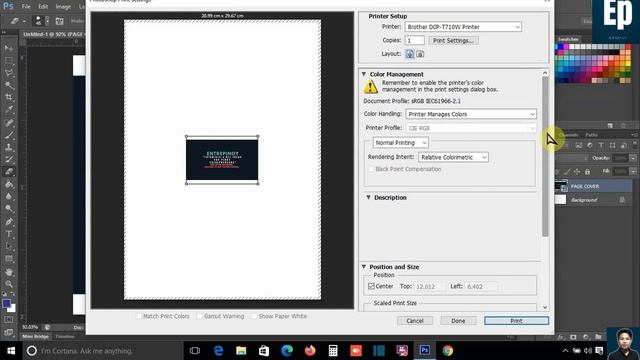The height and width of the screenshot is (360, 640).
Task: Select the Eraser tool in toolbox
Action: (9, 172)
